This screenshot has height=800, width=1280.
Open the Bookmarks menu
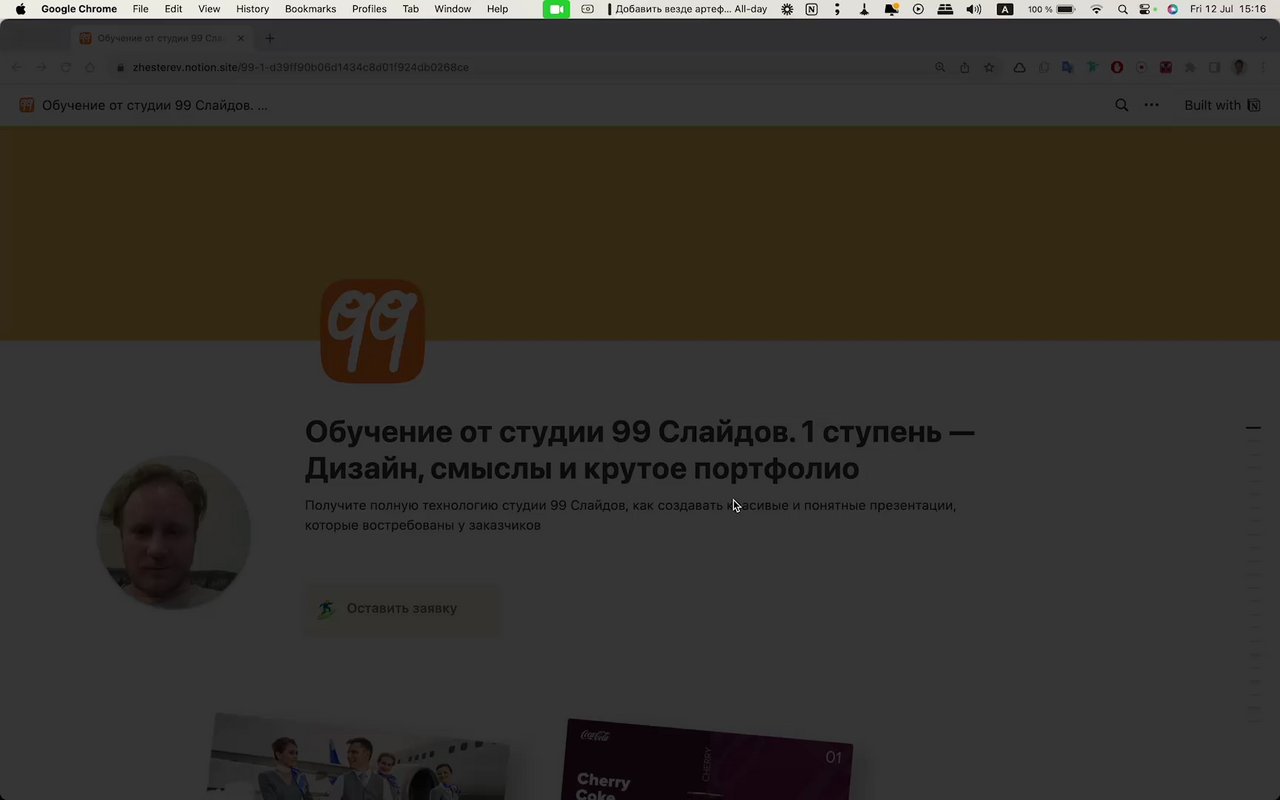pyautogui.click(x=310, y=9)
